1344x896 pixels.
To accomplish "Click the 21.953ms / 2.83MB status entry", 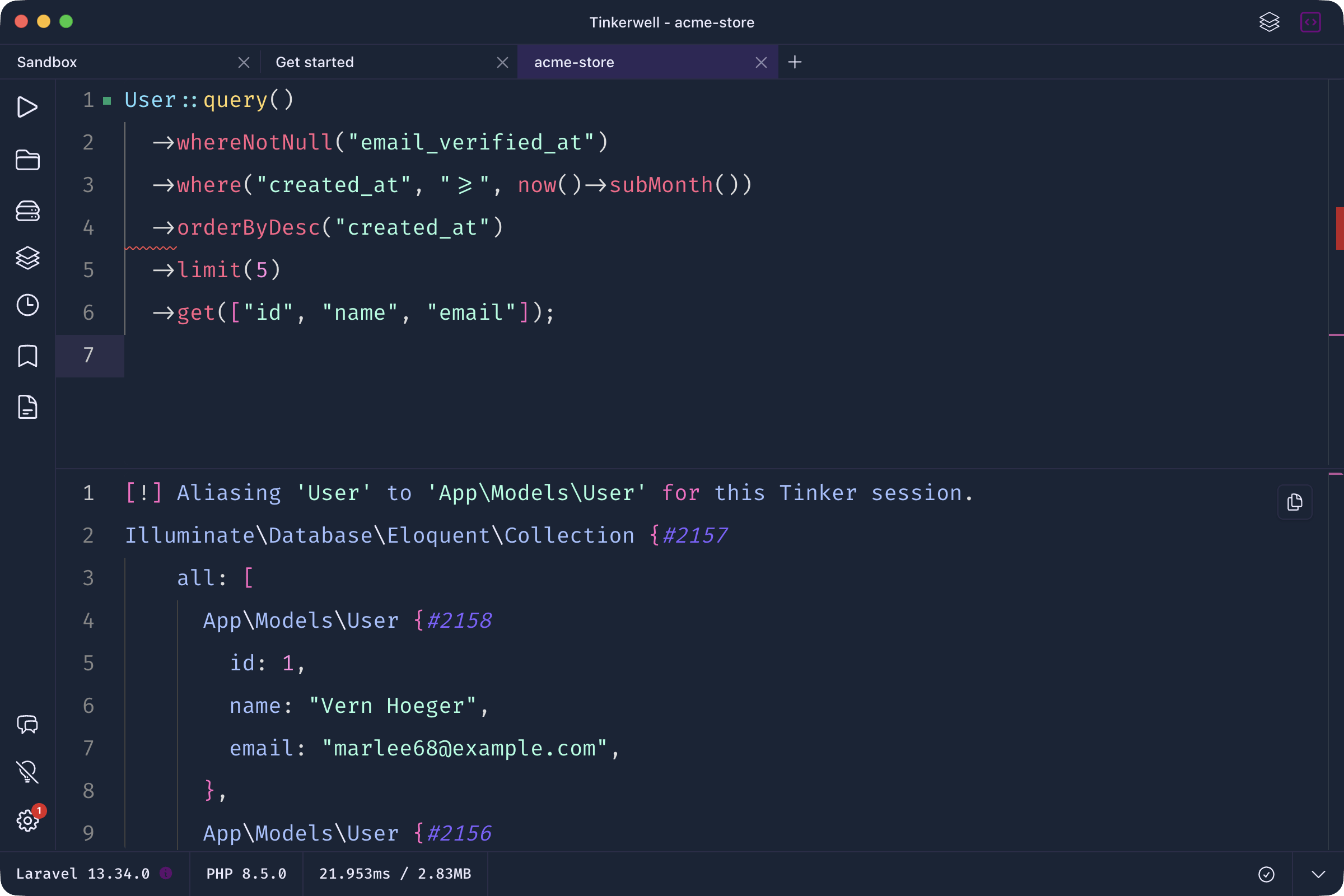I will (x=395, y=874).
